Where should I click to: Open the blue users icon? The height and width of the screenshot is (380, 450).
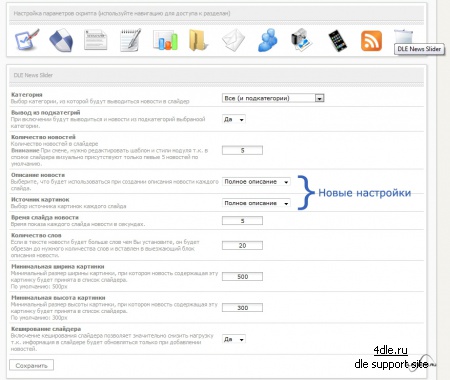pyautogui.click(x=268, y=40)
